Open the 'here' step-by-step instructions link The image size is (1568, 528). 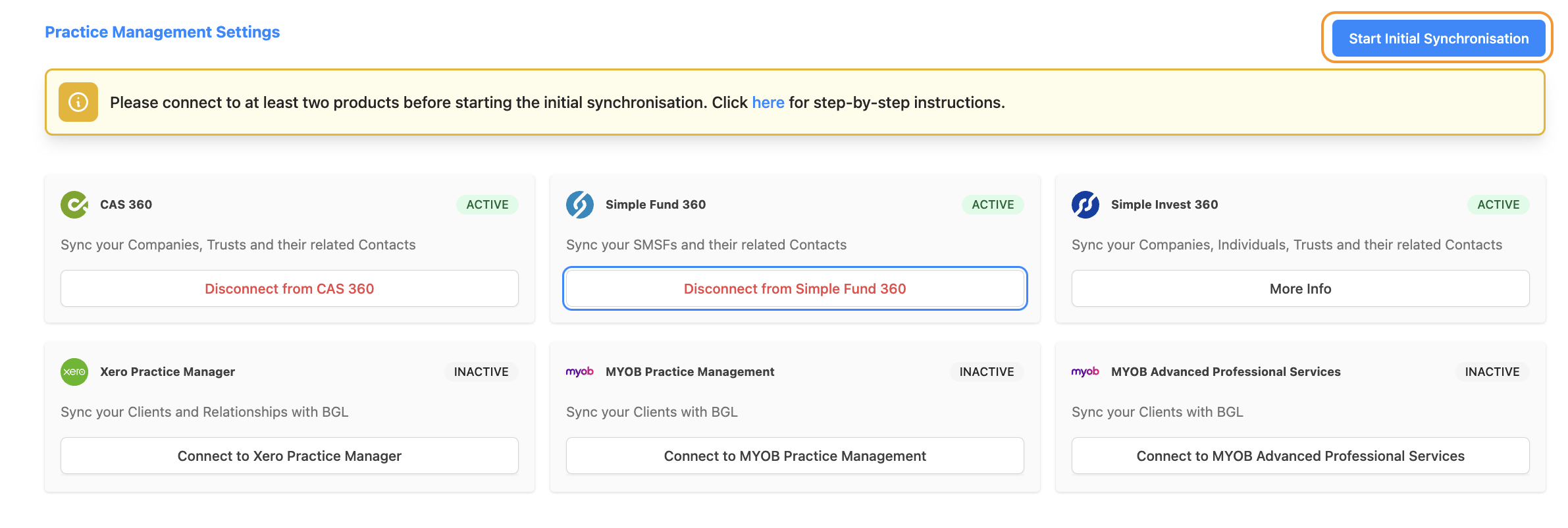tap(768, 103)
